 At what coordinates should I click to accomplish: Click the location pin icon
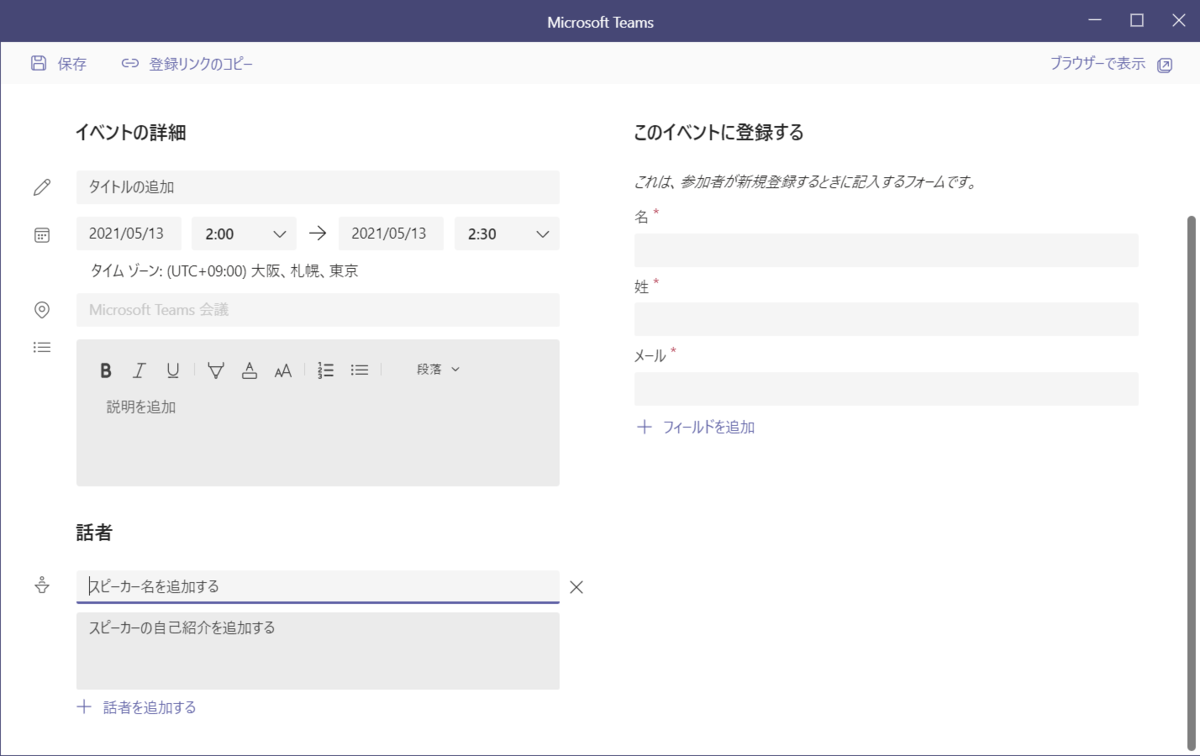pyautogui.click(x=42, y=310)
